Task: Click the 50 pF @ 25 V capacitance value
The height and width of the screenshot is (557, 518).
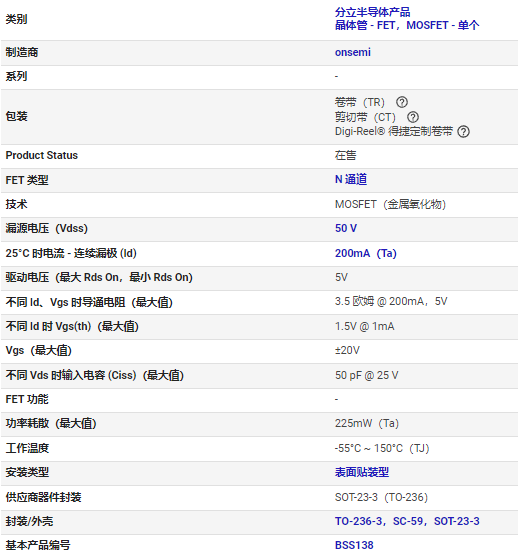Action: (x=366, y=375)
